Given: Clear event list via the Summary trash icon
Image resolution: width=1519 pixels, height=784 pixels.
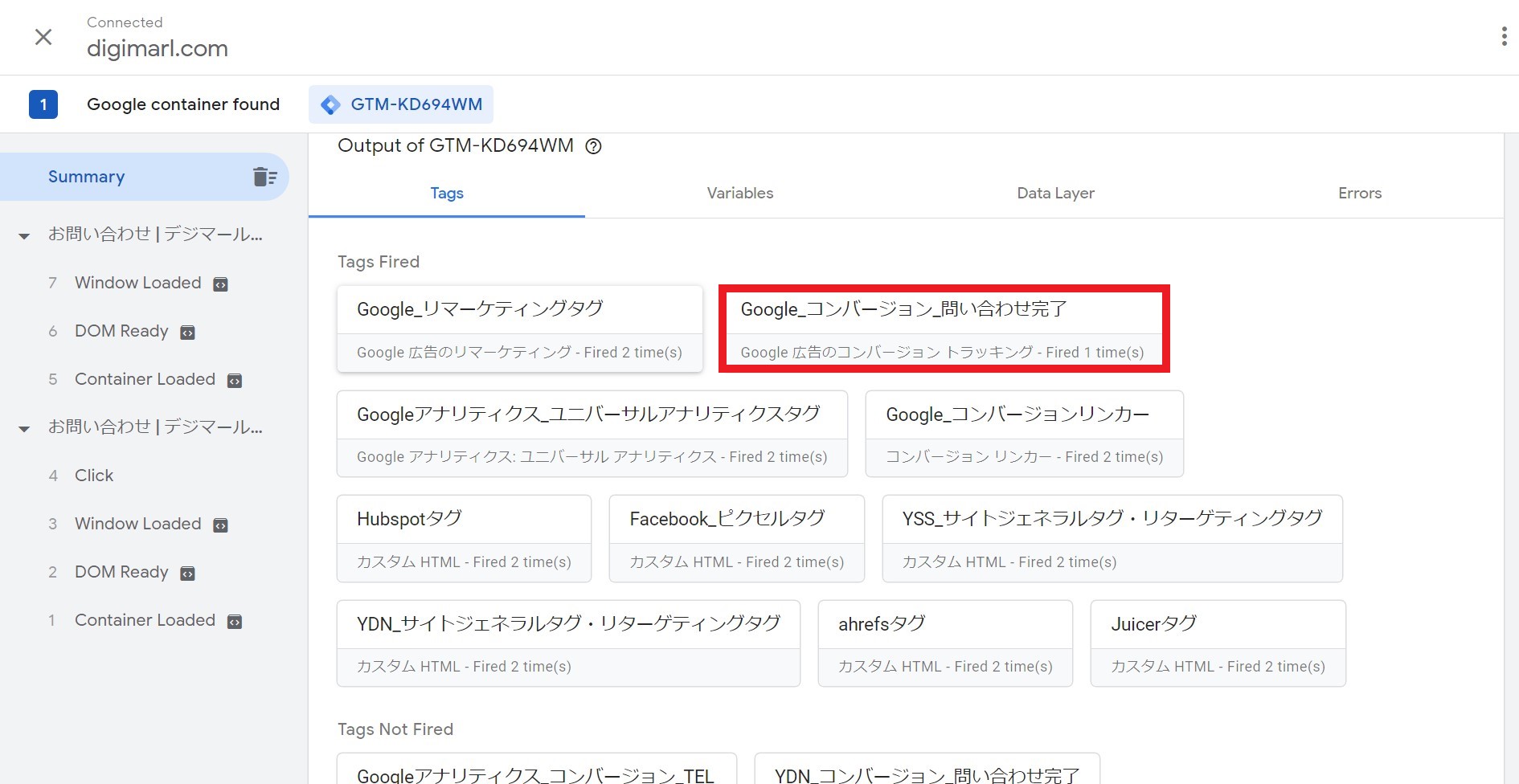Looking at the screenshot, I should [264, 177].
